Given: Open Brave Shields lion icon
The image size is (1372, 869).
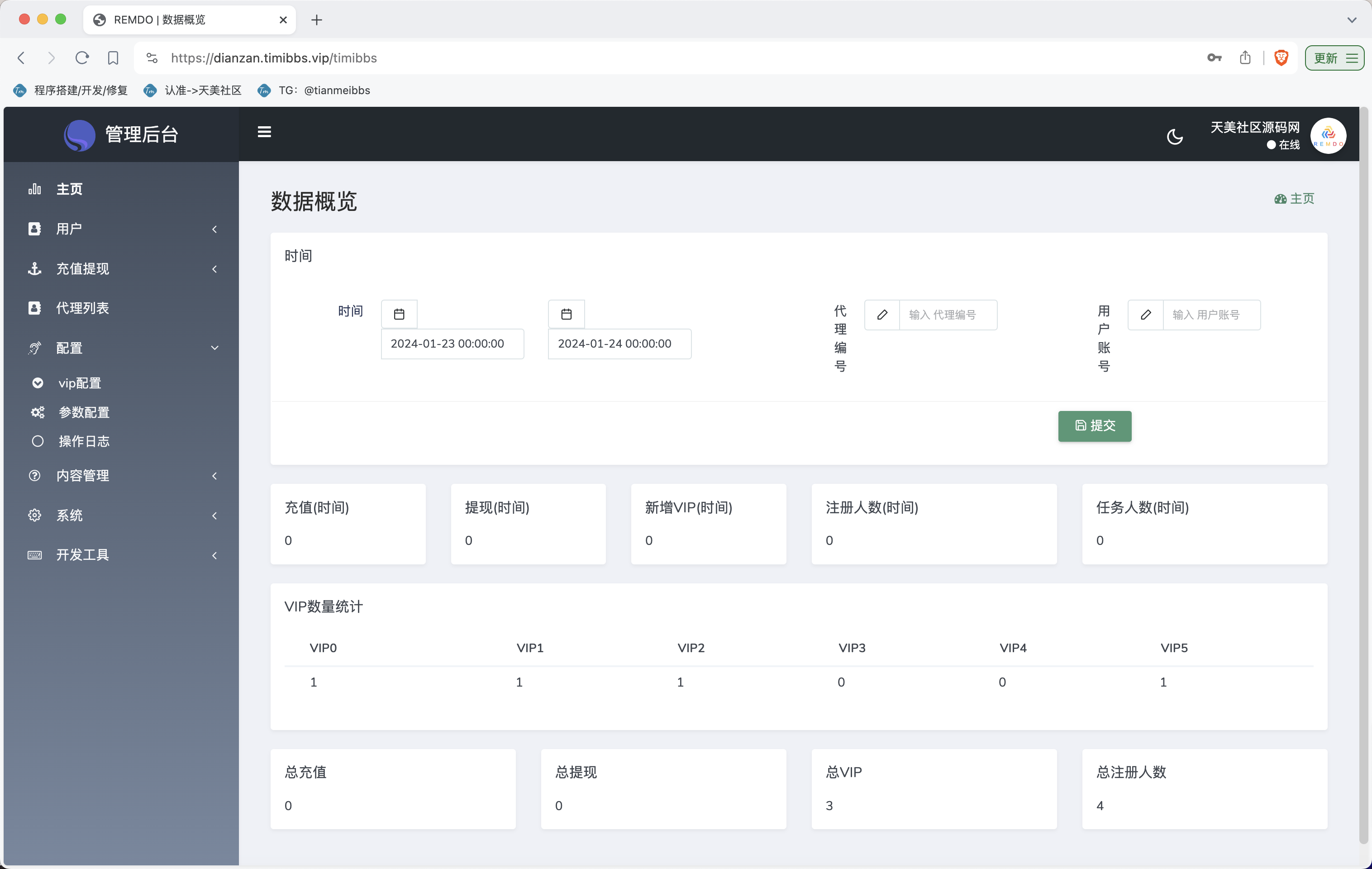Looking at the screenshot, I should (1281, 57).
